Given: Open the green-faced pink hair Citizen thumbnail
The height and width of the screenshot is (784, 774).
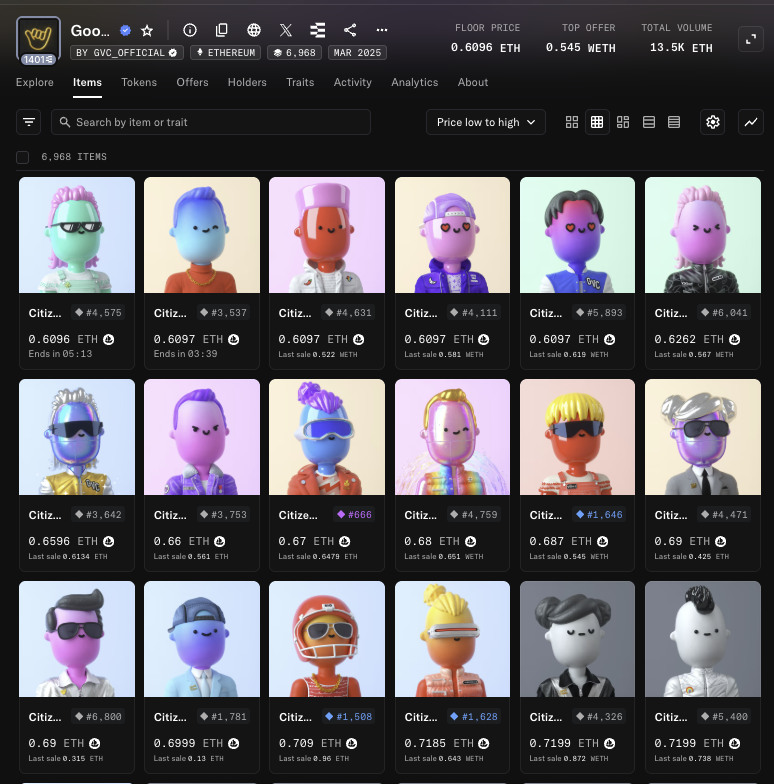Looking at the screenshot, I should [77, 235].
